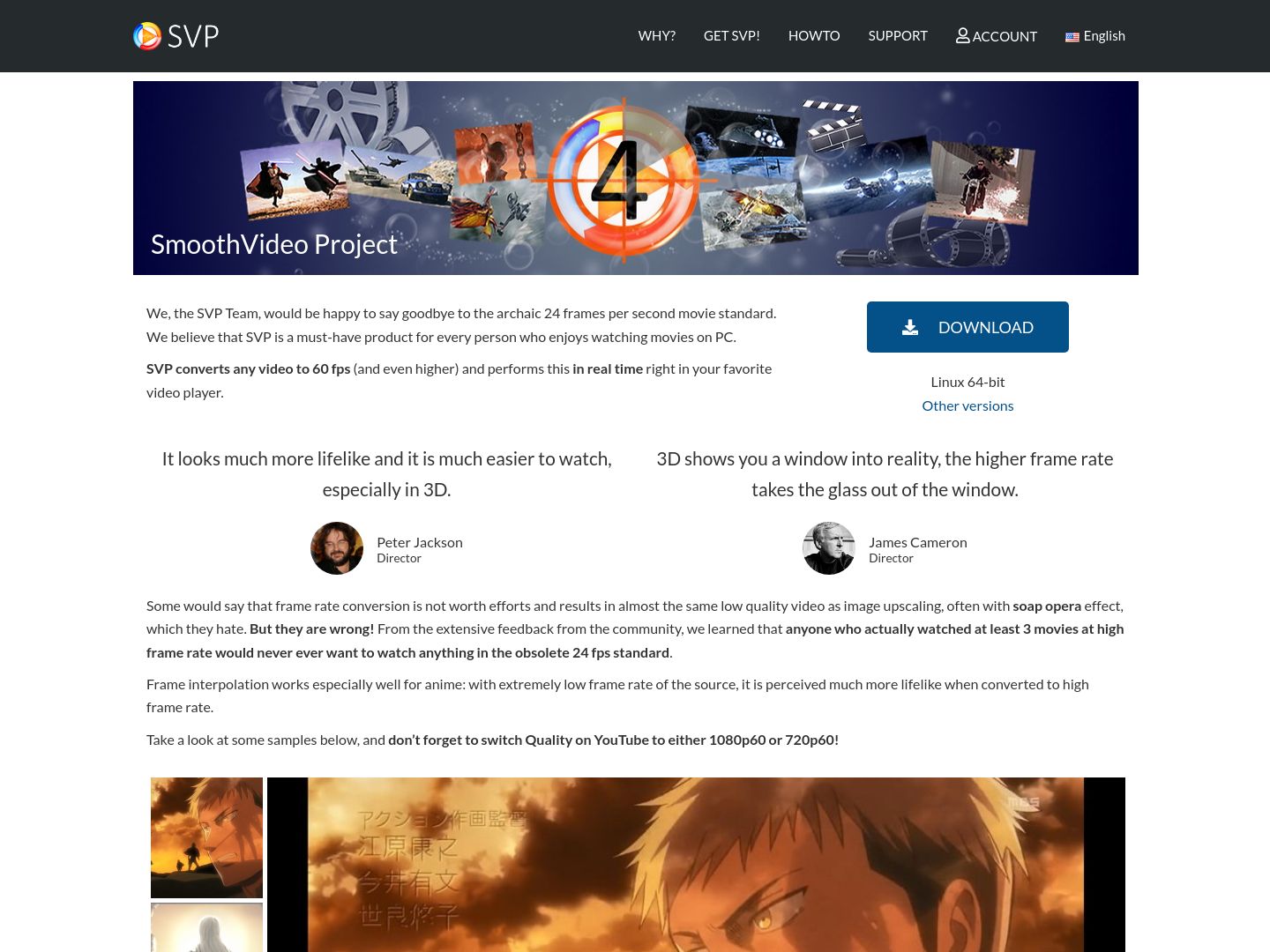This screenshot has width=1270, height=952.
Task: Open the WHY? menu item
Action: point(656,36)
